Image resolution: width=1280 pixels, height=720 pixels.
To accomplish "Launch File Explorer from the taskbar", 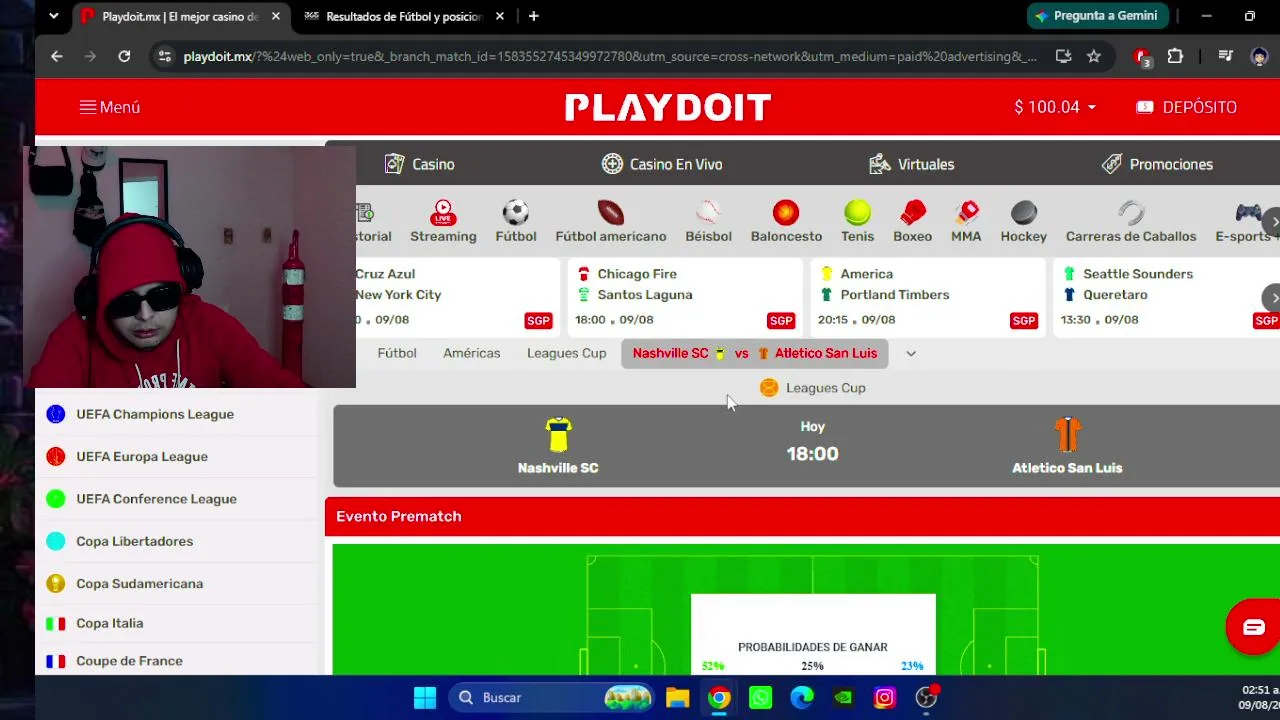I will click(678, 697).
